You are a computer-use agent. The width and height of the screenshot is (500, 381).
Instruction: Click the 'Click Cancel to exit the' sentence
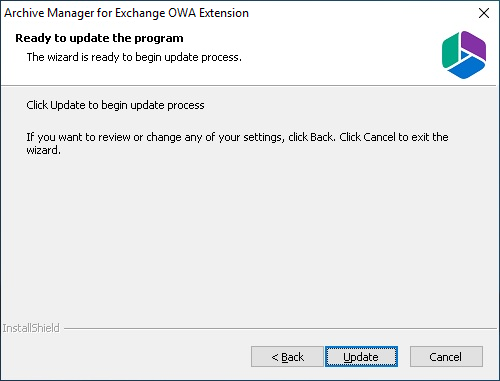point(394,137)
